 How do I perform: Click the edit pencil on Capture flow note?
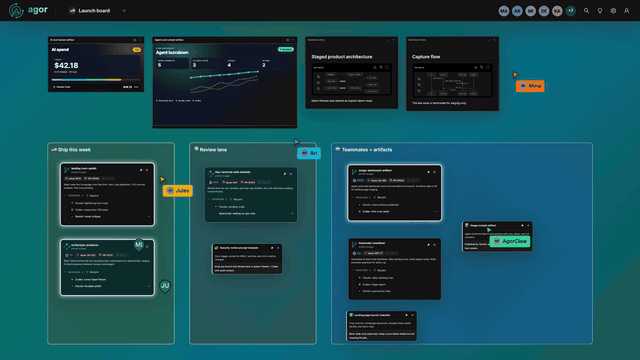tap(489, 40)
